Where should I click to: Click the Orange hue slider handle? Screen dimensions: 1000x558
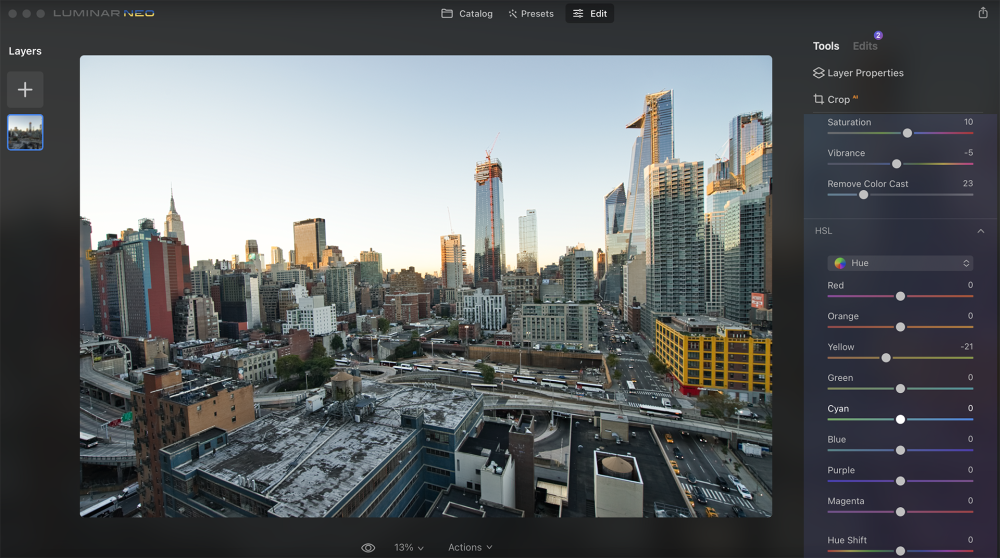pyautogui.click(x=900, y=327)
